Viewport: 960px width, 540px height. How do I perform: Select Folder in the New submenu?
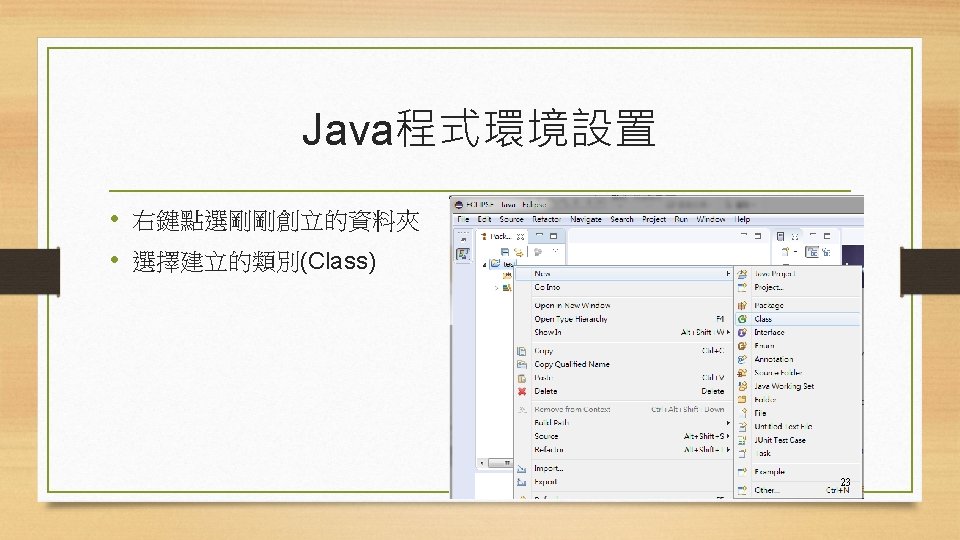797,400
